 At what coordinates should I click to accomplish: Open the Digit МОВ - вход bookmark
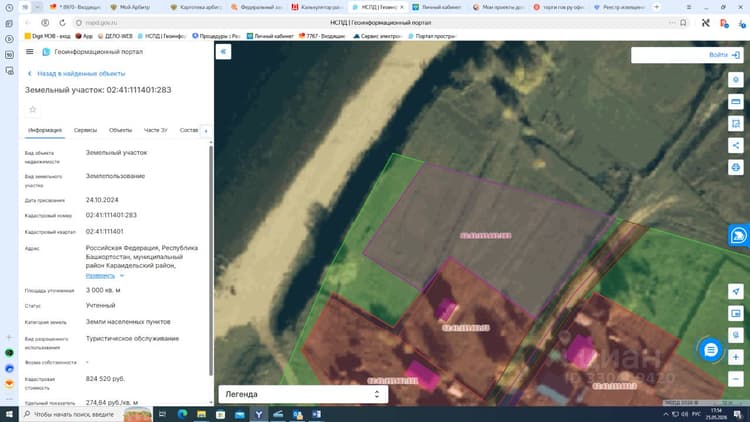click(x=47, y=36)
